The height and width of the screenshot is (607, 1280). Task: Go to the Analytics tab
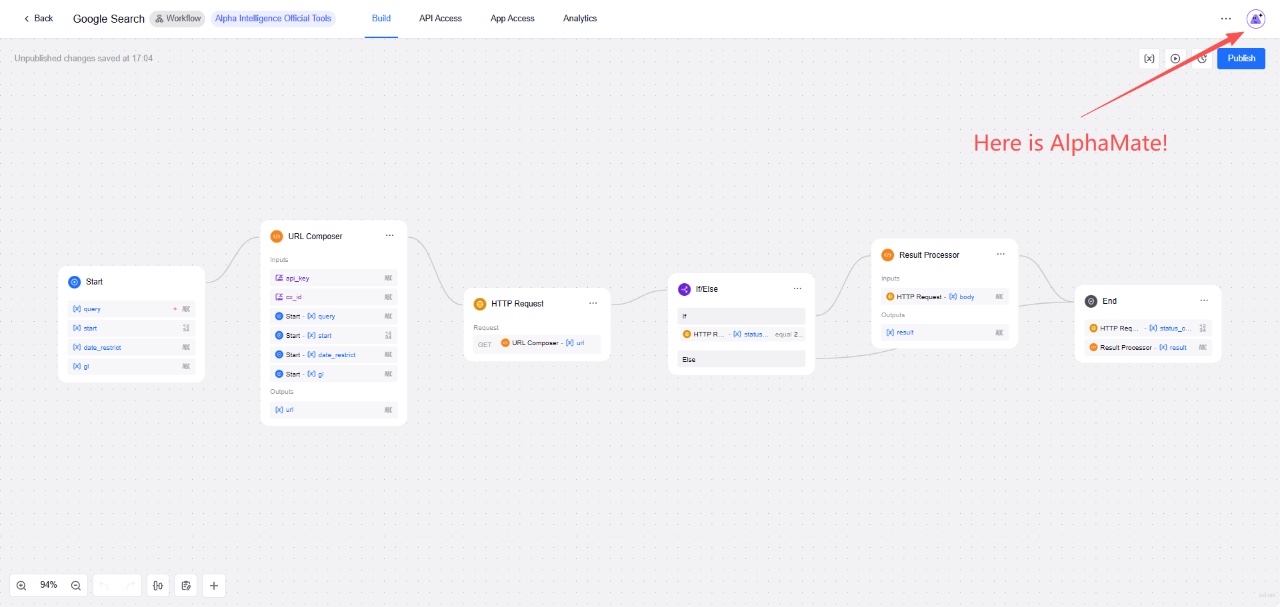click(x=580, y=18)
